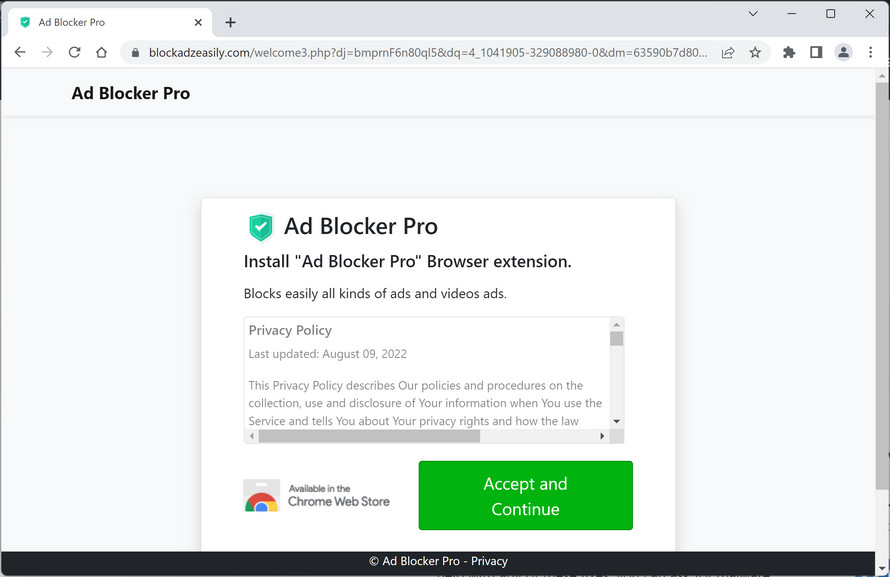
Task: Click the share icon in the address bar
Action: 728,52
